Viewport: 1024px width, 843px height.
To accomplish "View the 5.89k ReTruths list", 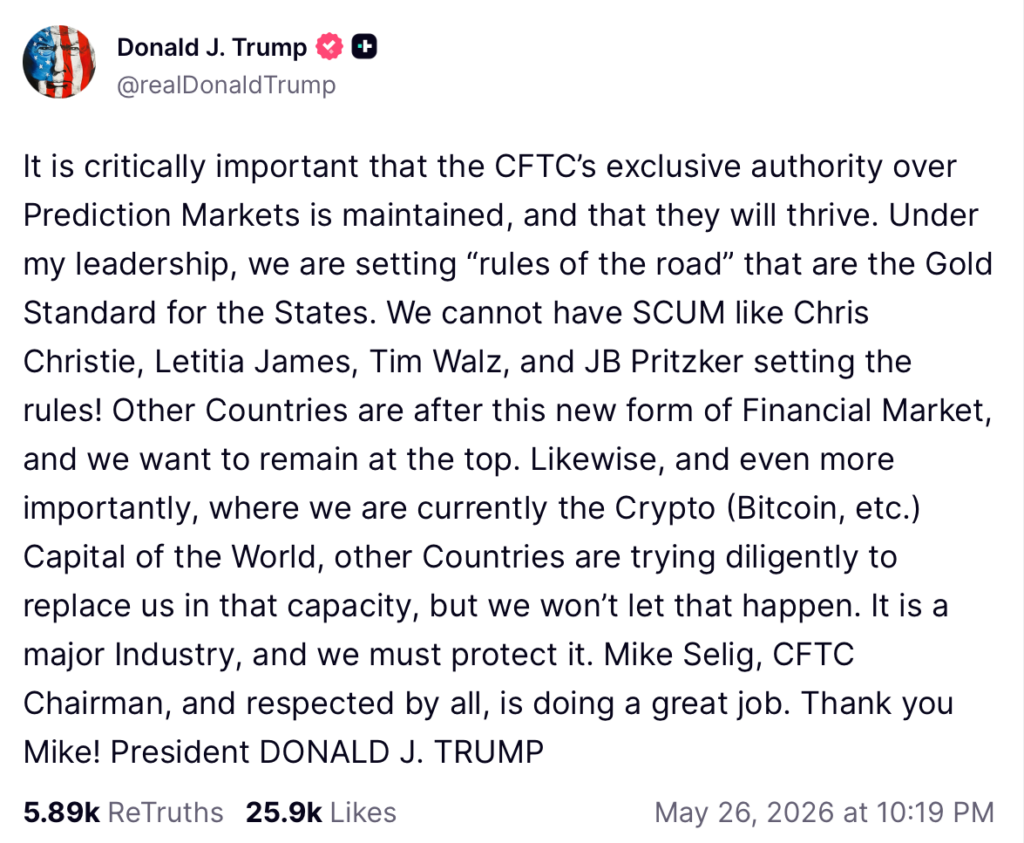I will point(123,813).
